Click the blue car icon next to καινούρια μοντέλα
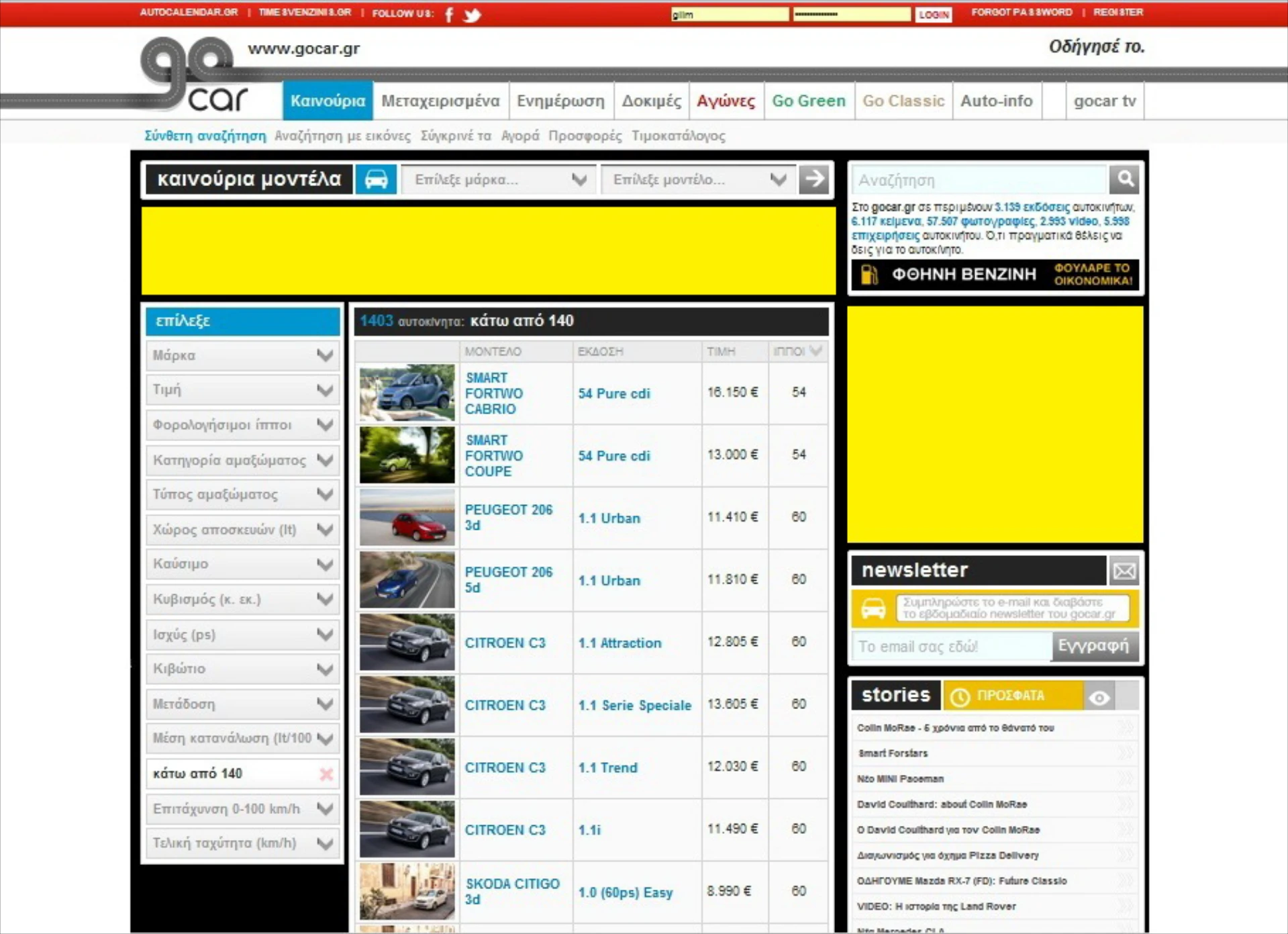Screen dimensions: 1288x934 [376, 179]
